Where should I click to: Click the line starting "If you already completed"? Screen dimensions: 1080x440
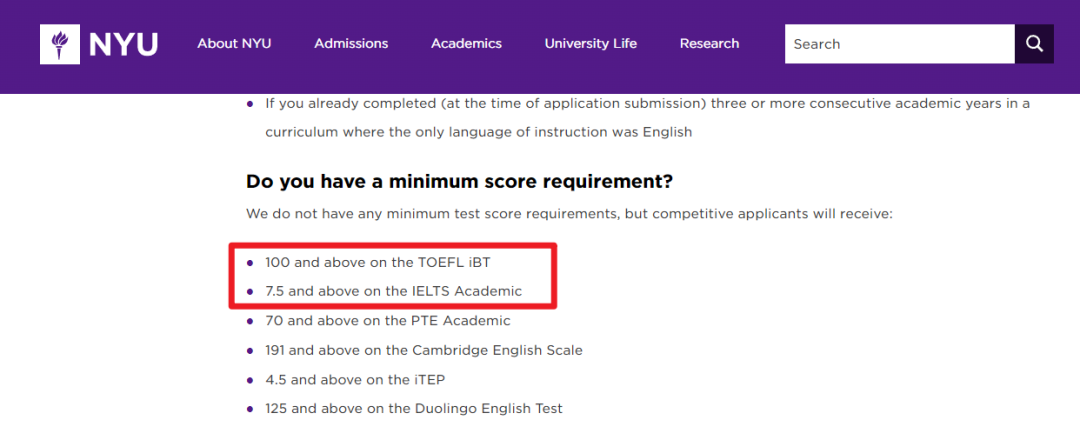point(647,104)
